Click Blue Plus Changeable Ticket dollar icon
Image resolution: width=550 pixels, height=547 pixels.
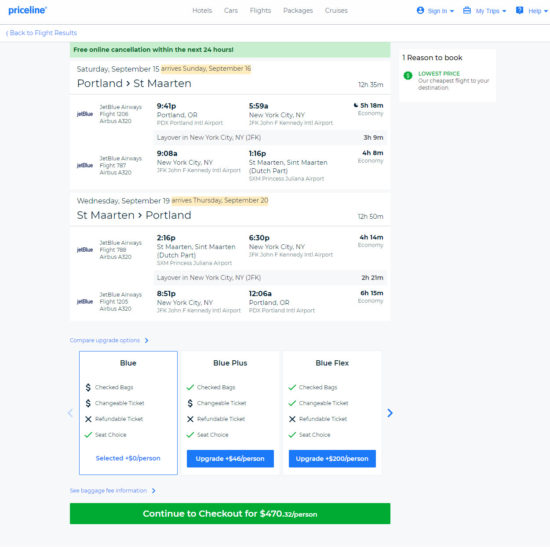tap(190, 403)
